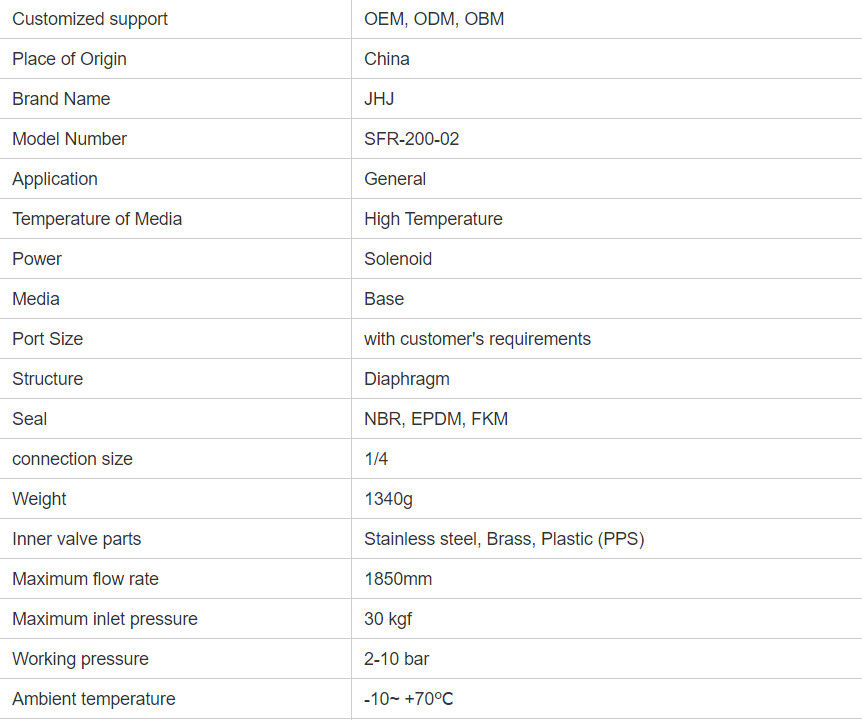Click the 'Media' row label
The width and height of the screenshot is (862, 720).
36,299
